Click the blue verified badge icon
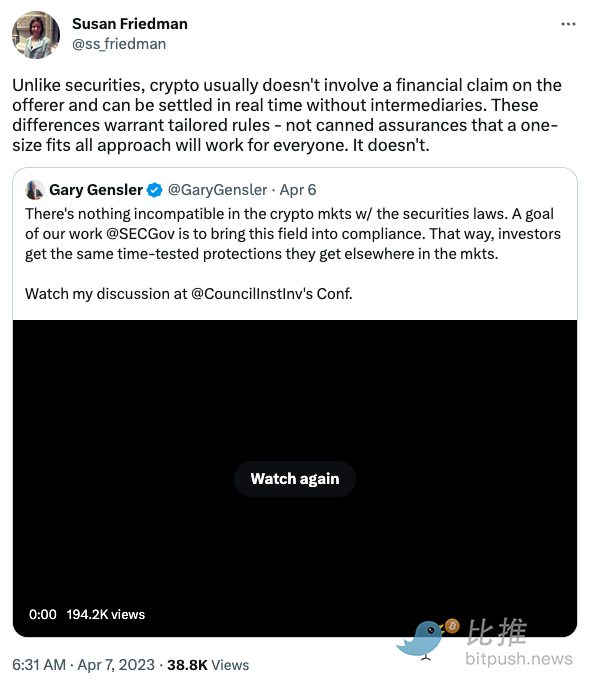 pyautogui.click(x=154, y=190)
